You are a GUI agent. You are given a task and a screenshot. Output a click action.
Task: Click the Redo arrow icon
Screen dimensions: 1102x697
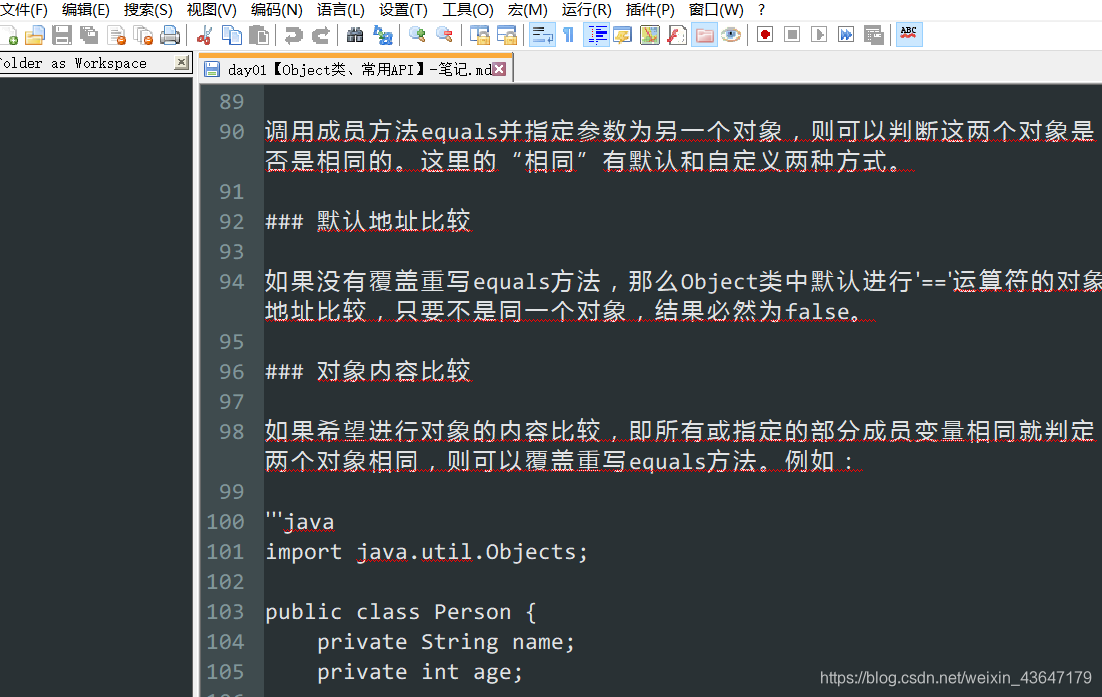coord(320,34)
